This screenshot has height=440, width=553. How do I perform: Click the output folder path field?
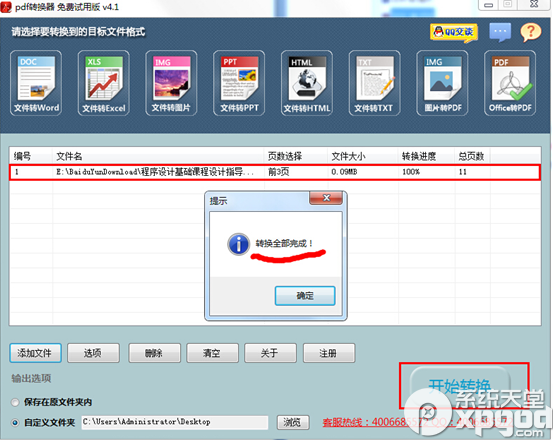coord(175,422)
